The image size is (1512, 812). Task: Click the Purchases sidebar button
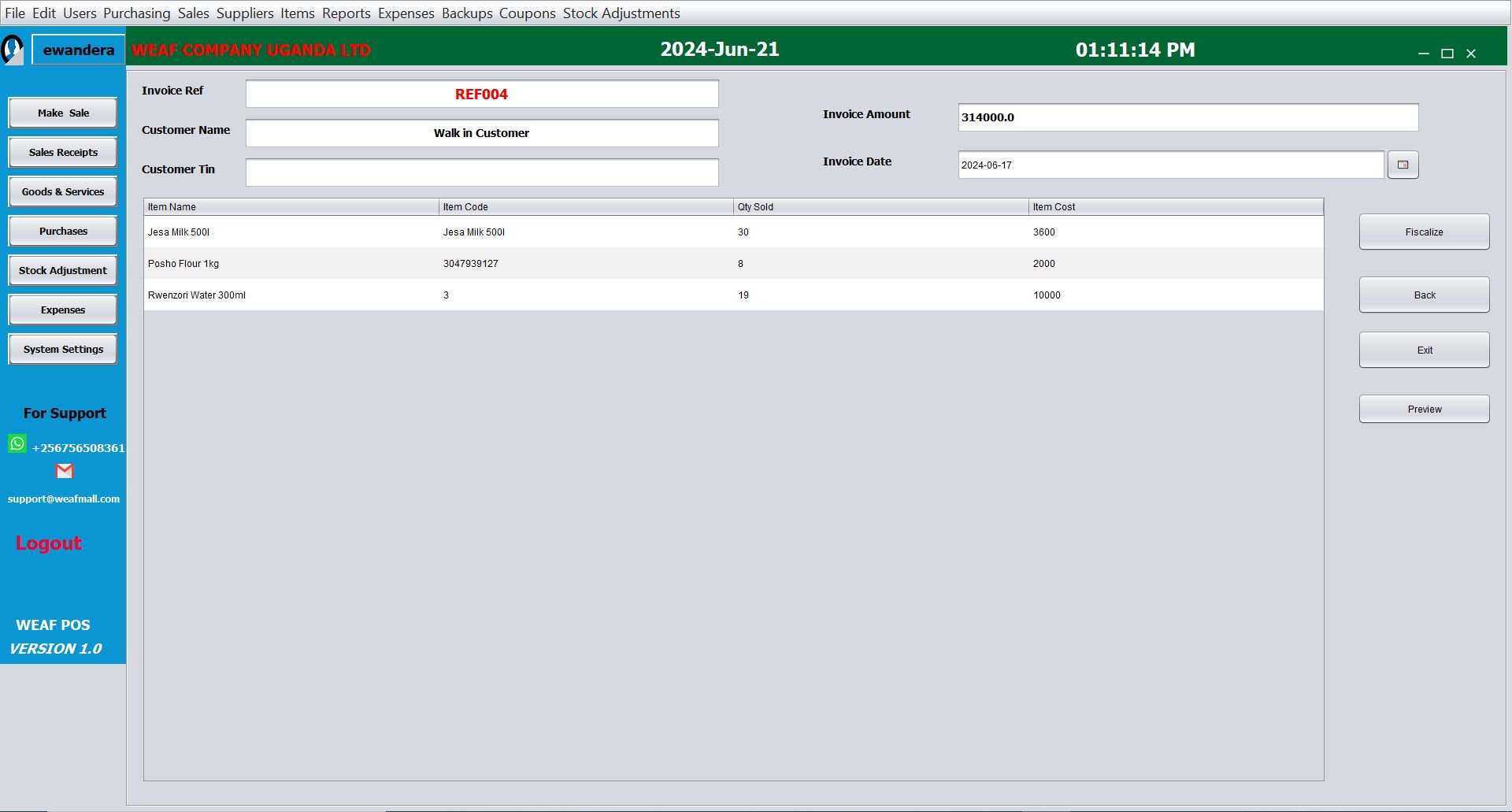[x=63, y=231]
